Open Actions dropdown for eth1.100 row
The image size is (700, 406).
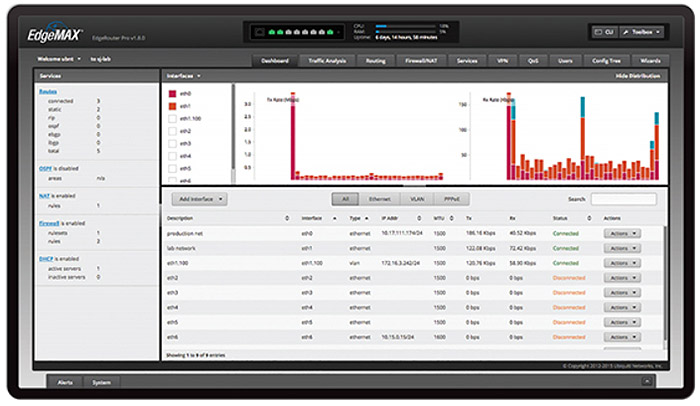622,263
